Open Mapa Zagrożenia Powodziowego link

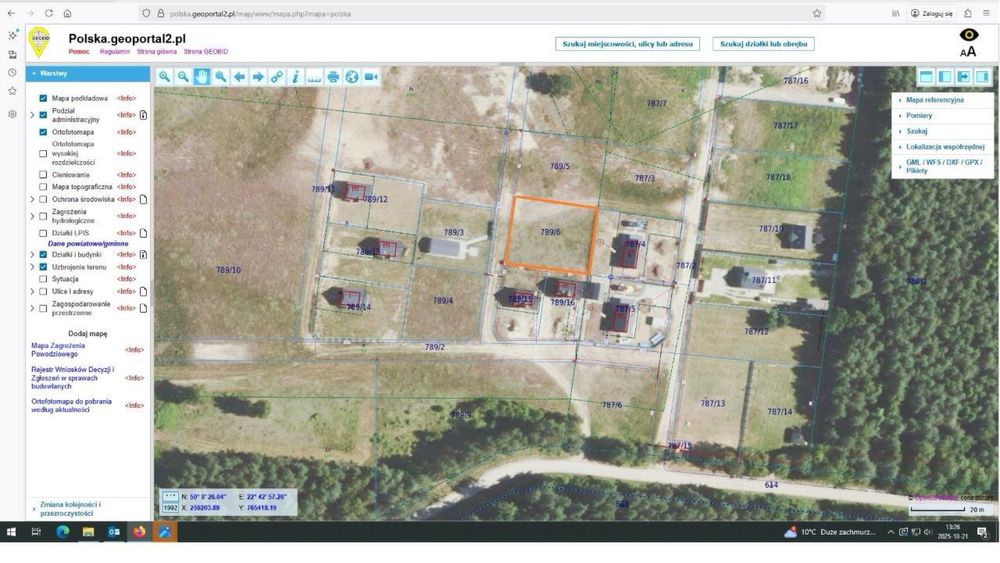coord(58,350)
